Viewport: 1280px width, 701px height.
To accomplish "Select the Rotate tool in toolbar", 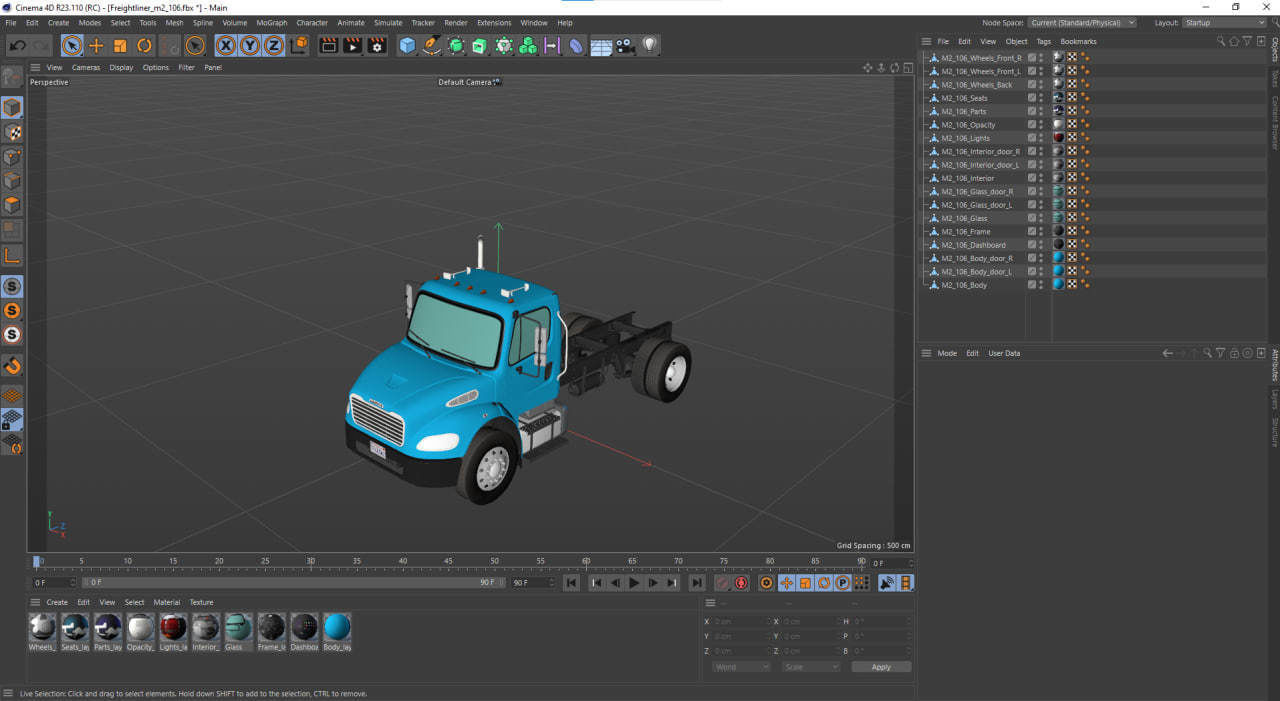I will tap(144, 45).
